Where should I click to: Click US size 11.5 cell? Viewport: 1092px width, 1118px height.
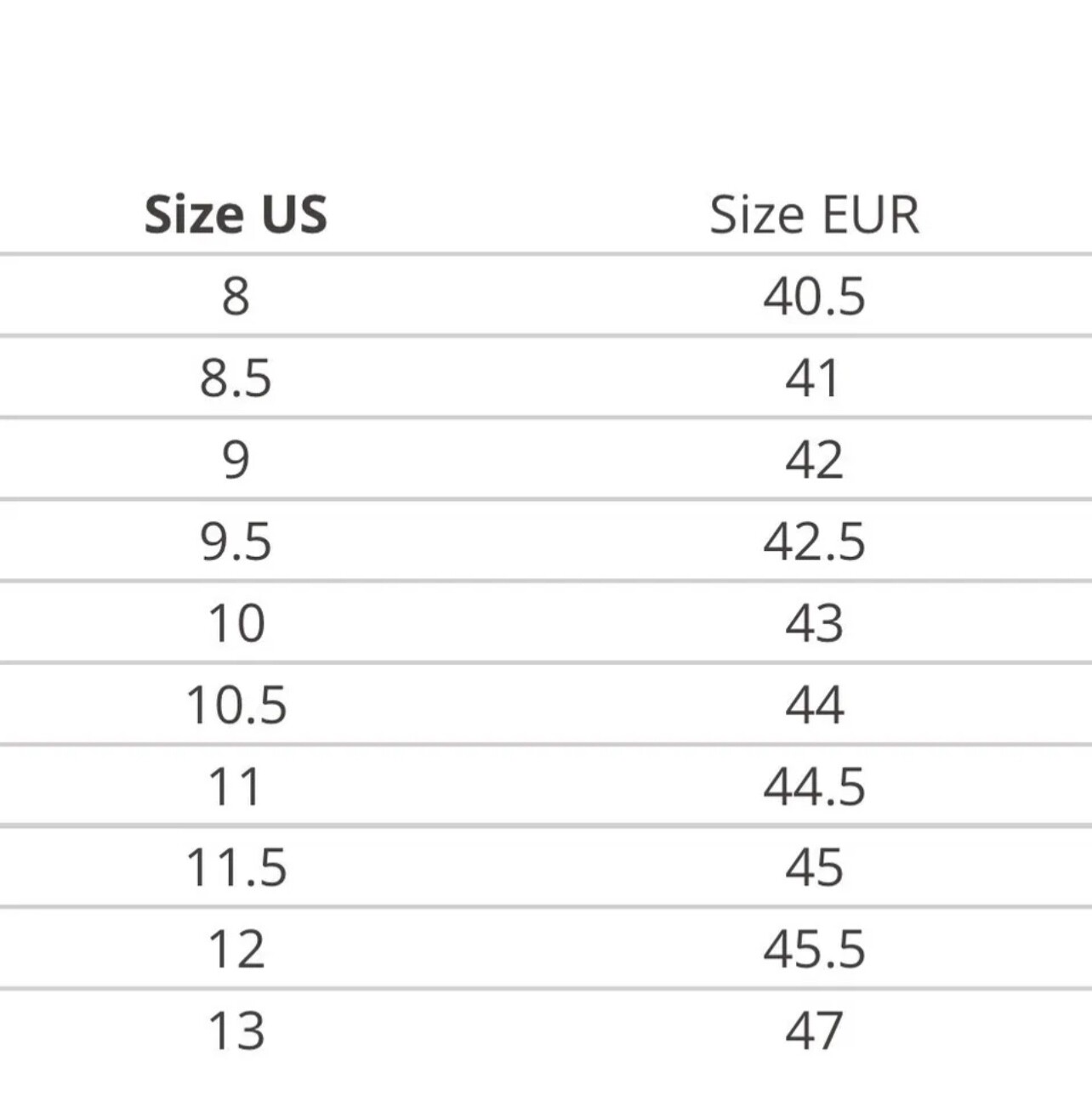tap(236, 868)
